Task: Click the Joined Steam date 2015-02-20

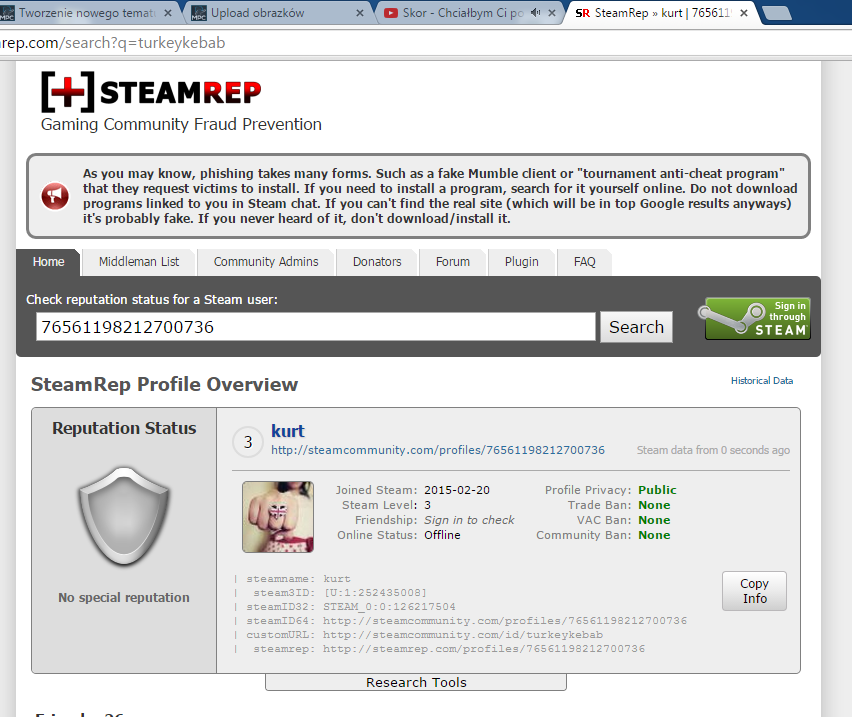Action: tap(457, 490)
